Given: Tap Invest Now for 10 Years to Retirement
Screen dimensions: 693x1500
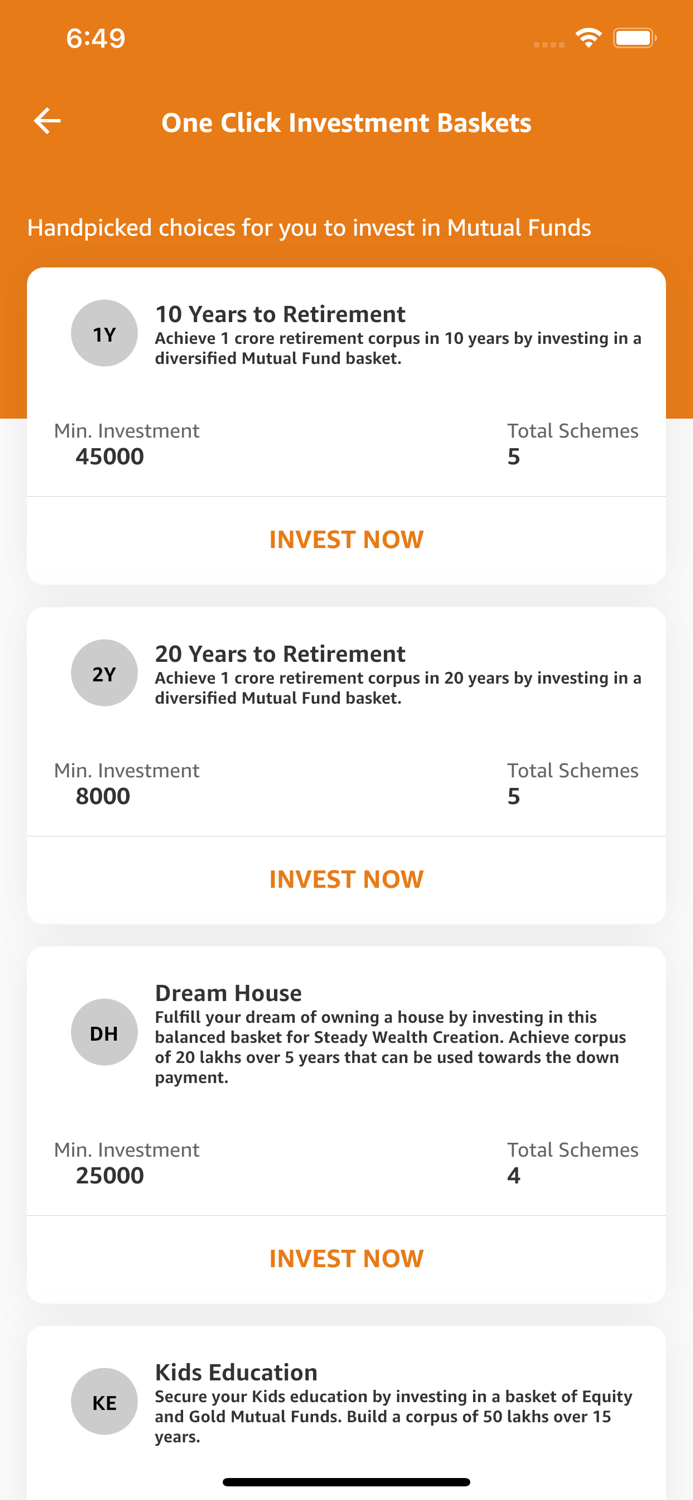Looking at the screenshot, I should click(346, 539).
